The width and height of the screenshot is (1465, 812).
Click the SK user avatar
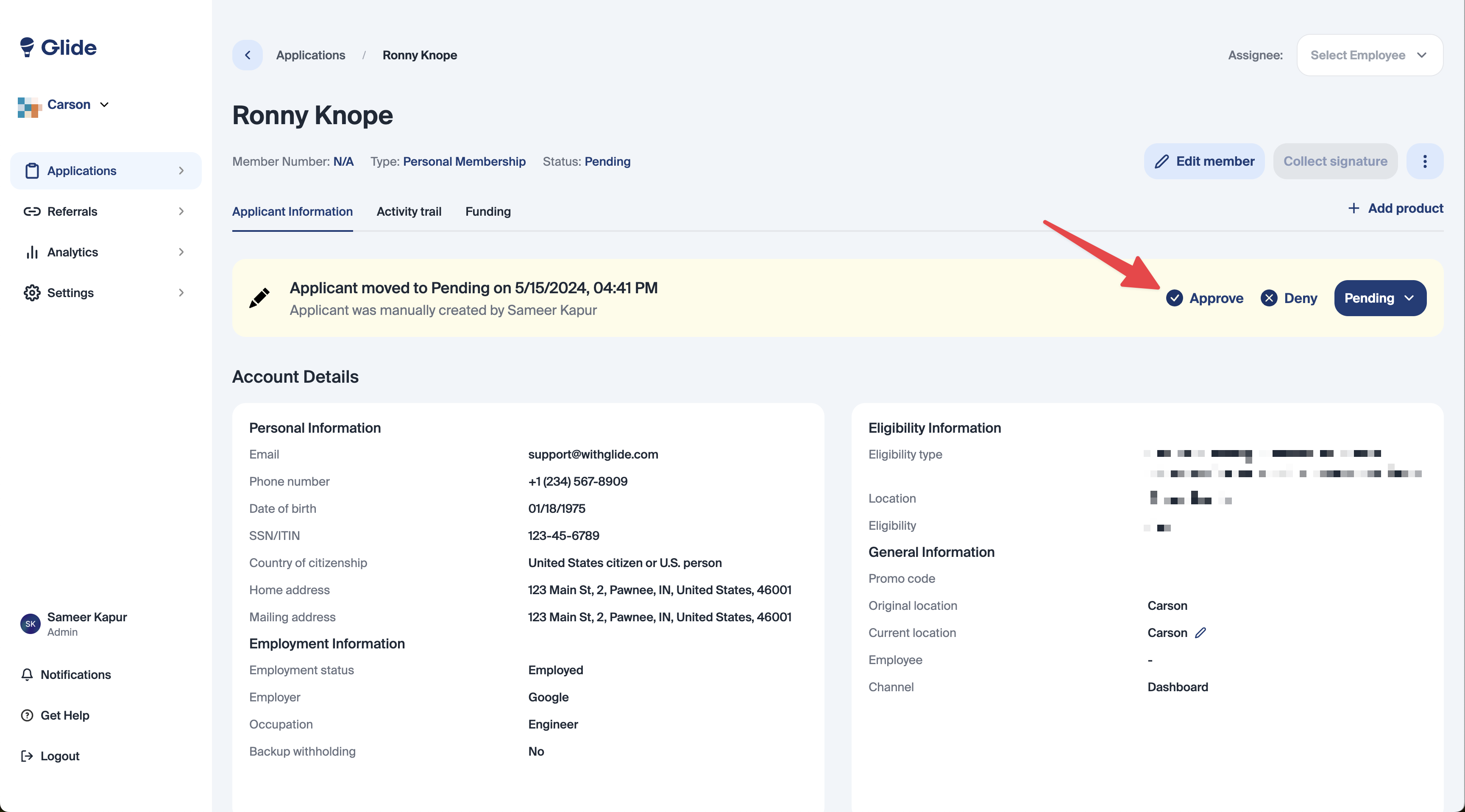[30, 624]
